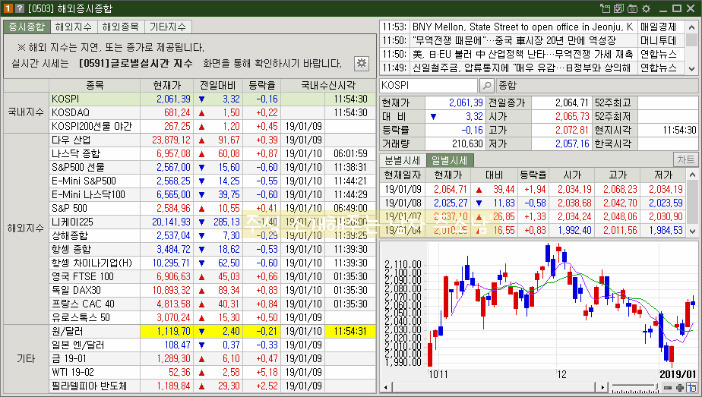
Task: Click the 현재가 column header in index table
Action: pos(167,85)
